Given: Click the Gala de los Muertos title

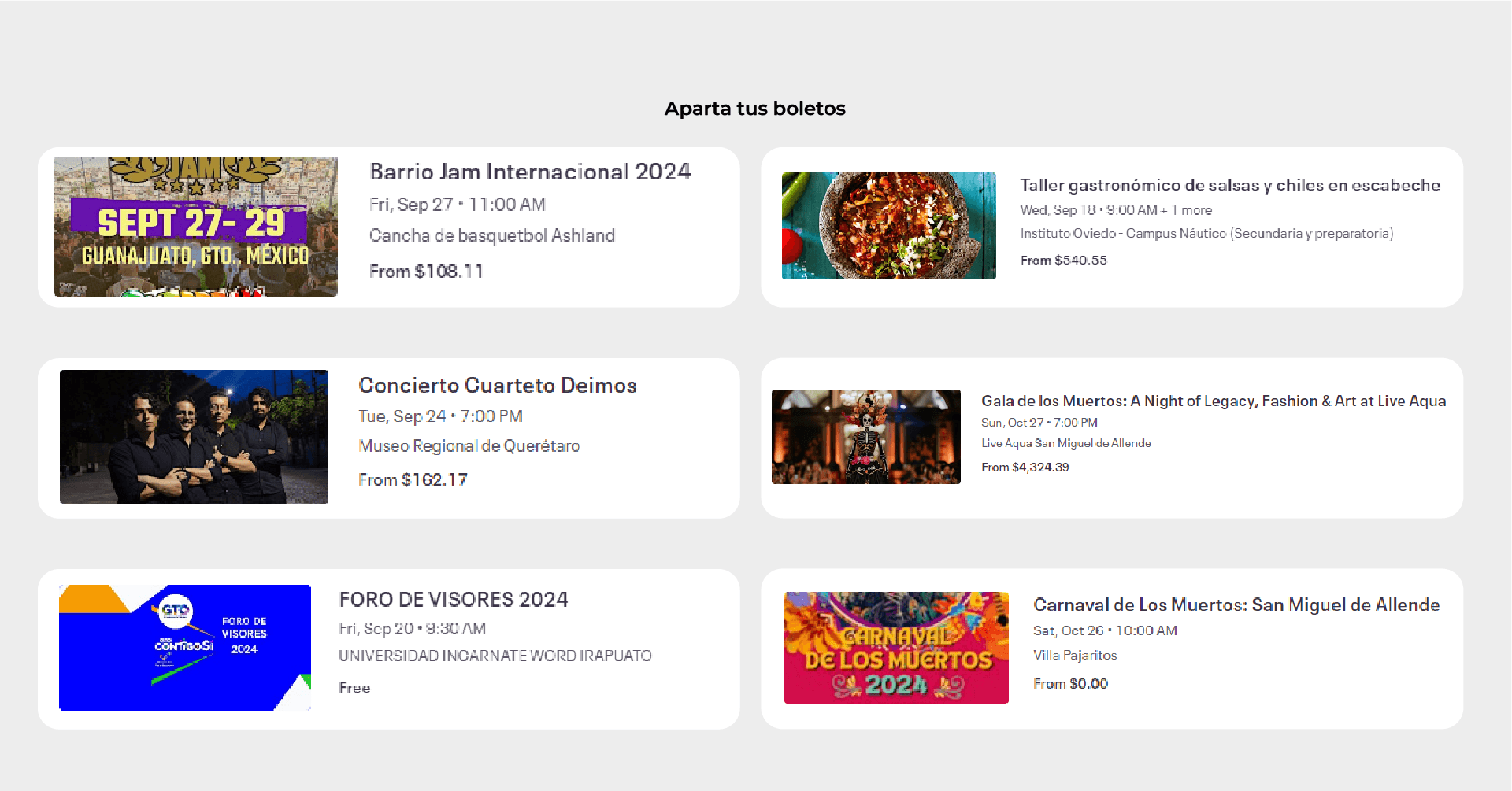Looking at the screenshot, I should [x=1213, y=401].
